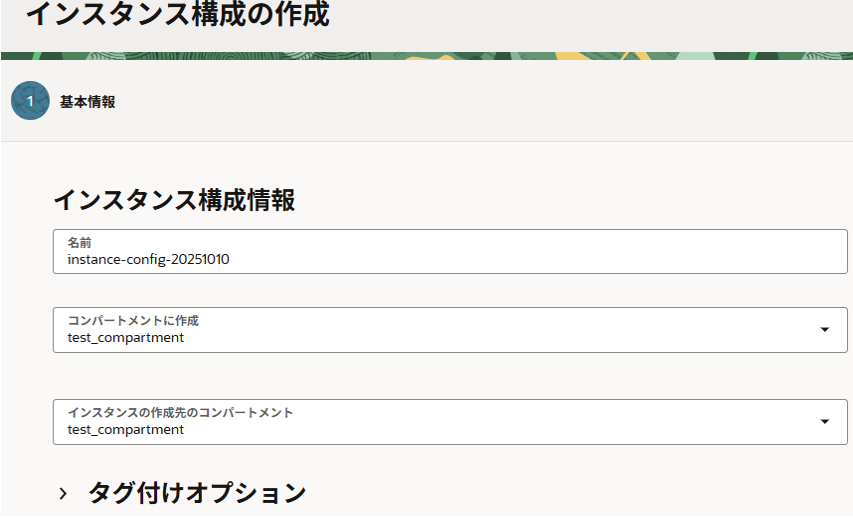Viewport: 853px width, 519px height.
Task: Click the arrow icon on コンパートメントに作成
Action: (x=824, y=330)
